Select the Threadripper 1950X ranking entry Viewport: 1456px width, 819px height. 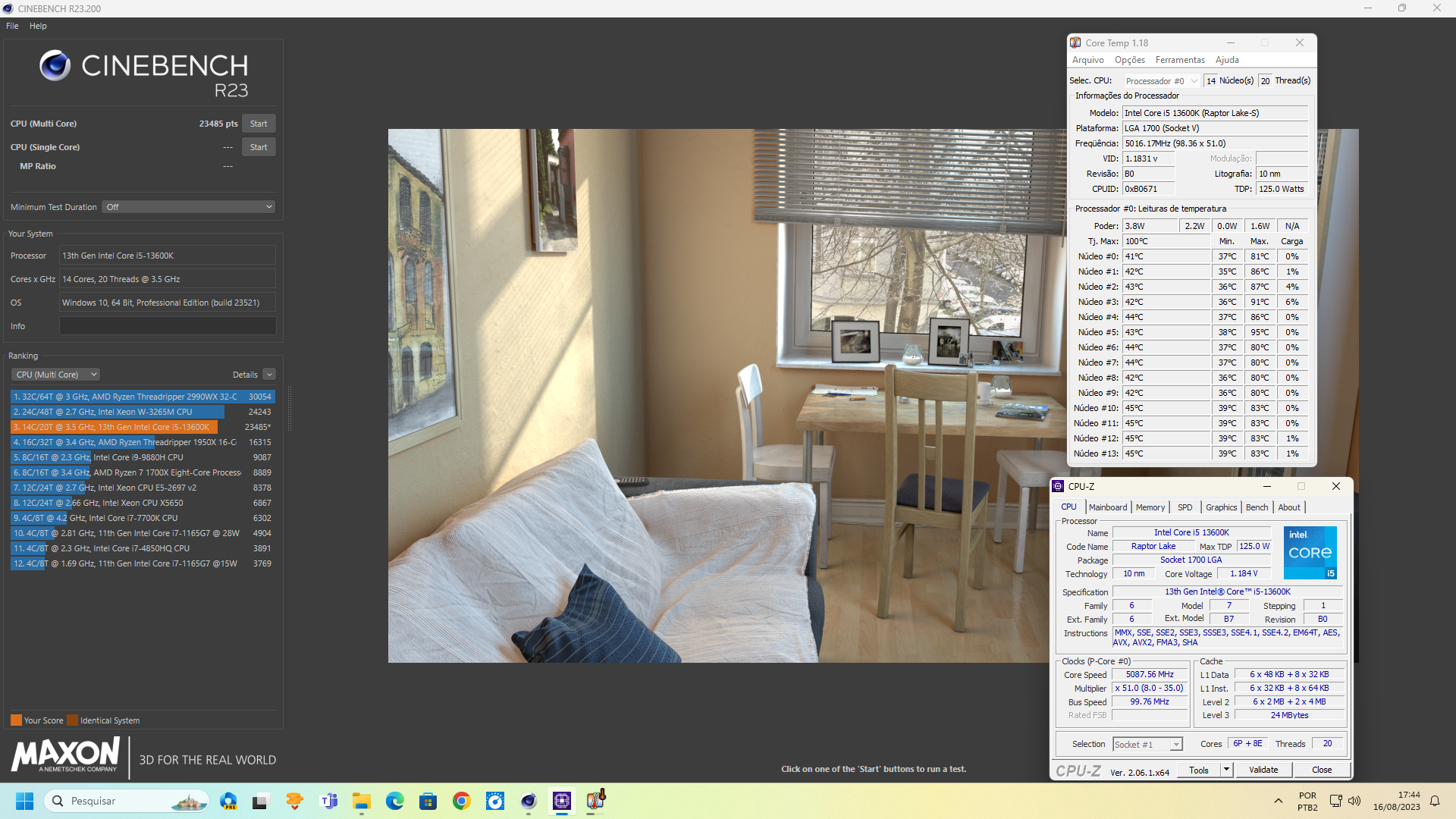pyautogui.click(x=143, y=442)
